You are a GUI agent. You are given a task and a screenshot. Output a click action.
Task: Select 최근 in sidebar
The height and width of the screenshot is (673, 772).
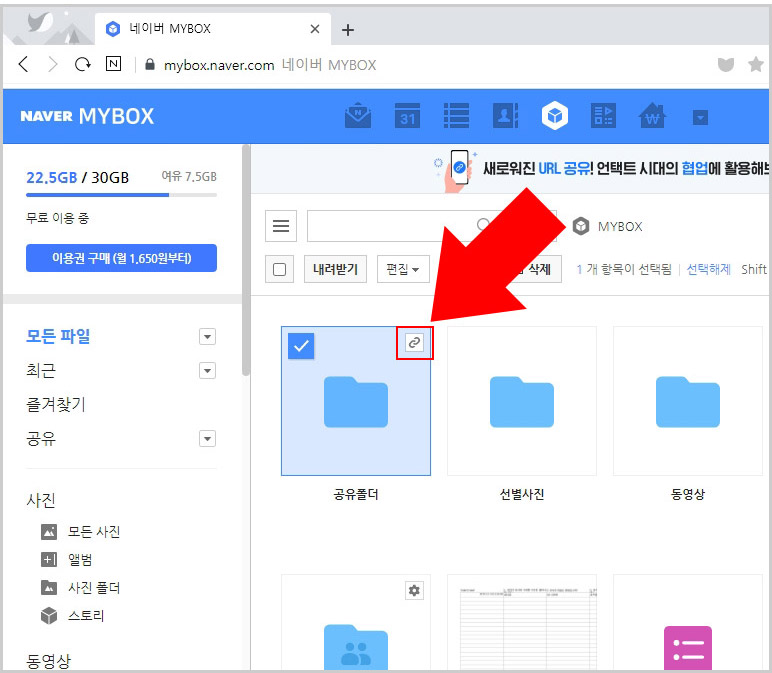pyautogui.click(x=41, y=370)
